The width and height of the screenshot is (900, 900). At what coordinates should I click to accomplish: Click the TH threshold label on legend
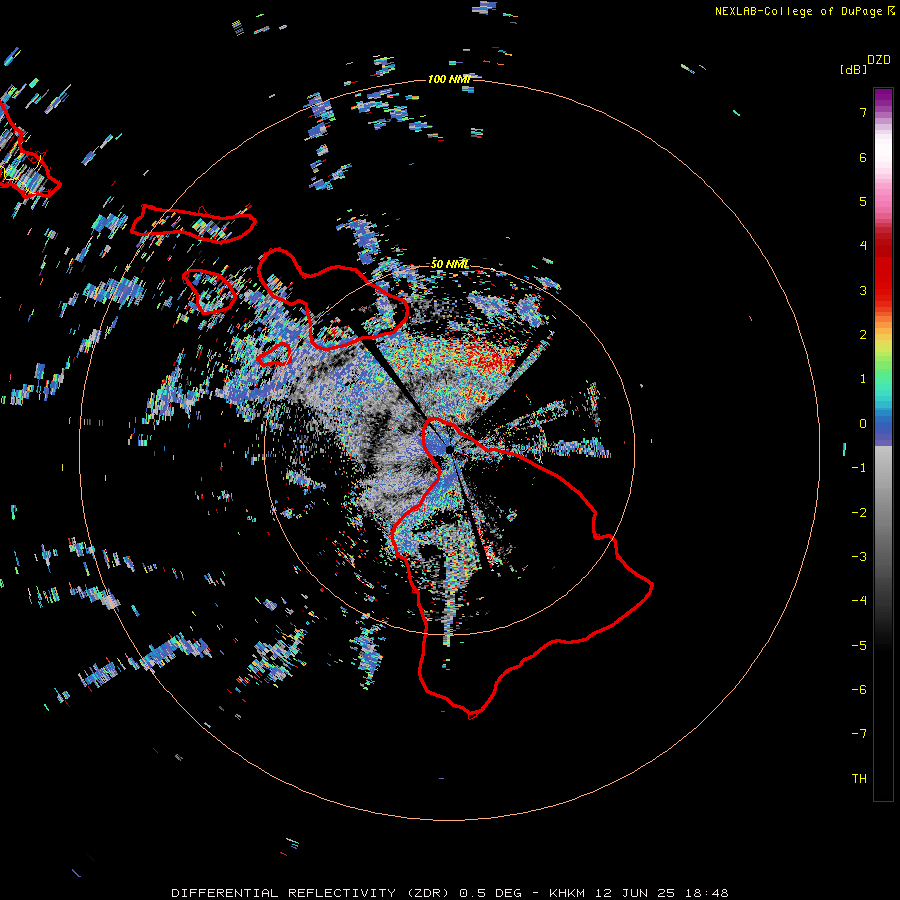859,779
